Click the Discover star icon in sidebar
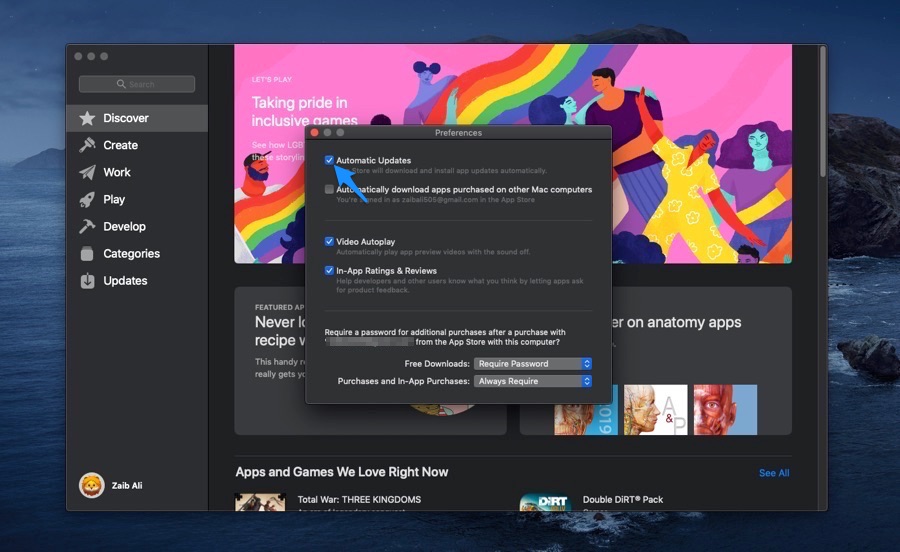Image resolution: width=900 pixels, height=552 pixels. coord(87,118)
